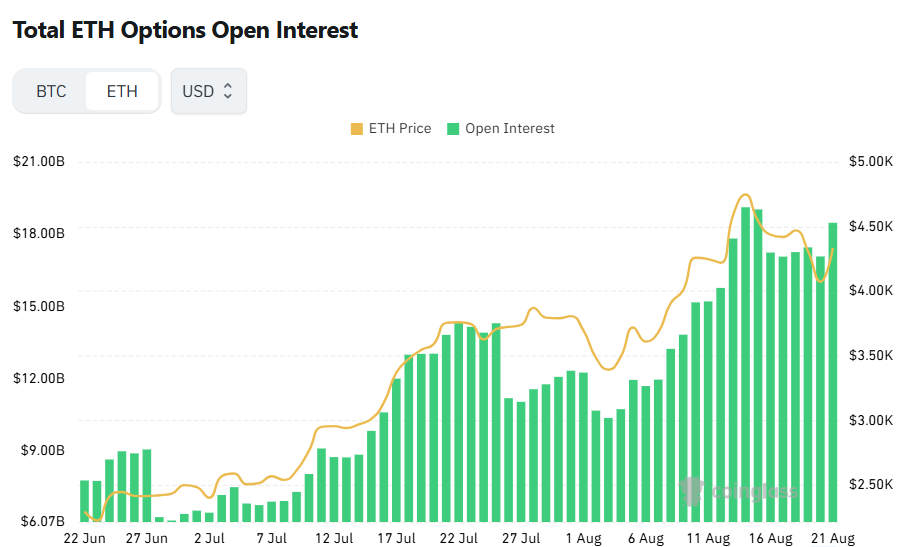
Task: Open the USD currency dropdown
Action: click(x=209, y=91)
